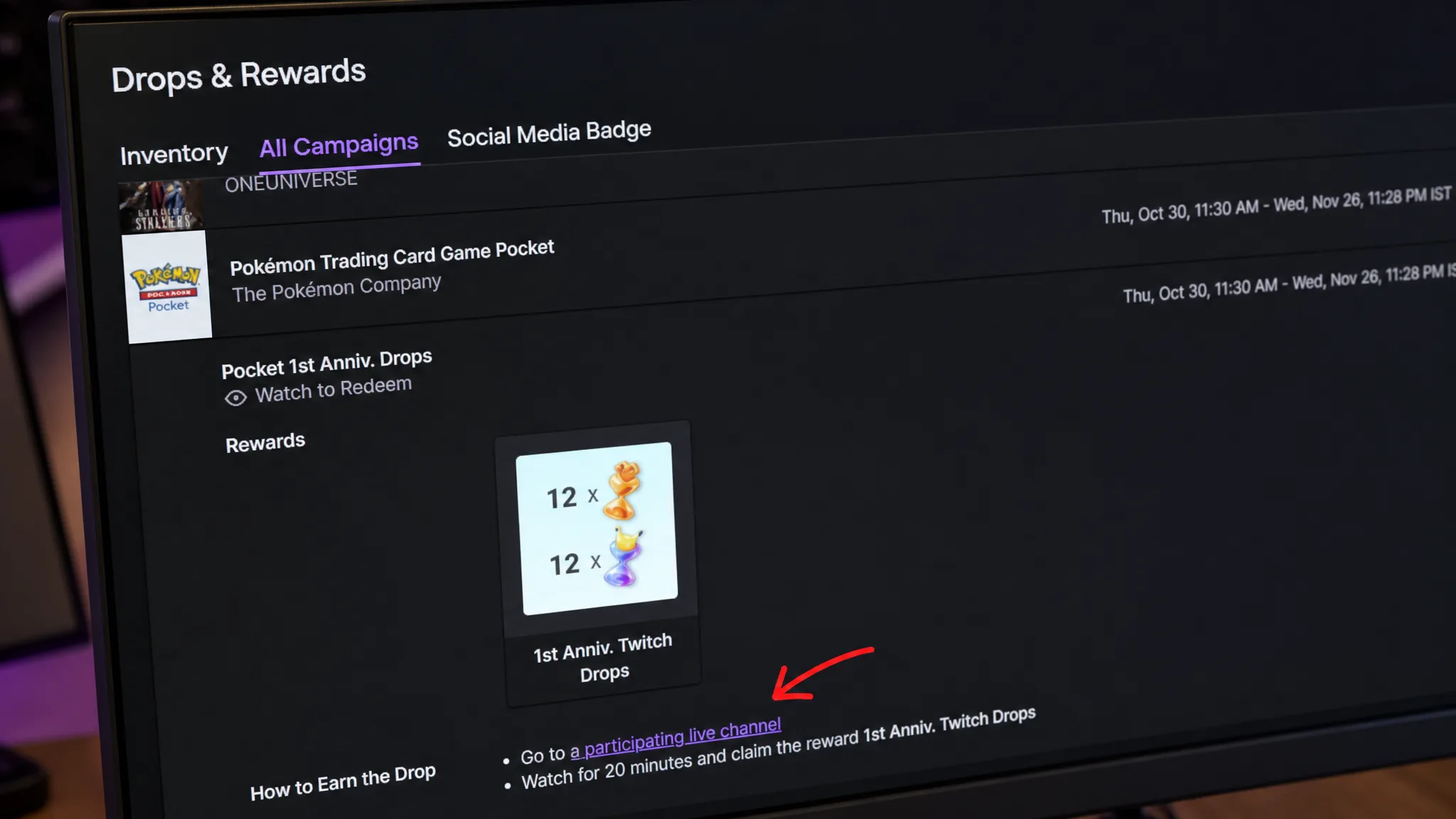
Task: Click the Pokémon Trading Card Game Pocket title
Action: (392, 257)
